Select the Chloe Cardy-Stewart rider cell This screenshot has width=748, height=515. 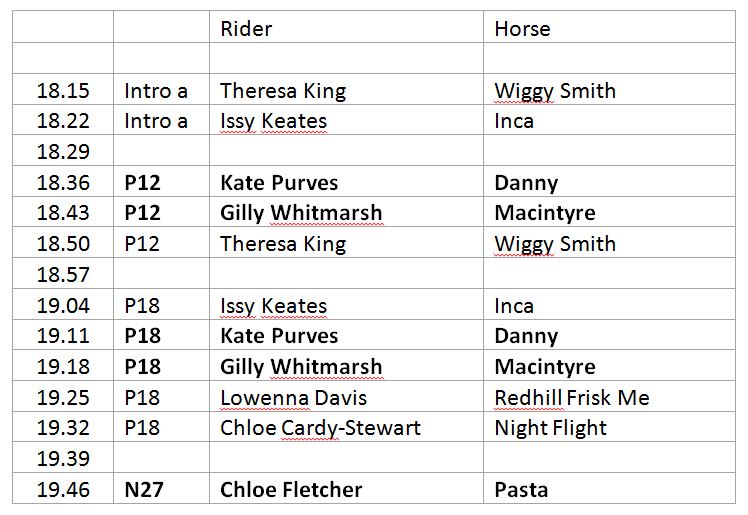click(320, 428)
